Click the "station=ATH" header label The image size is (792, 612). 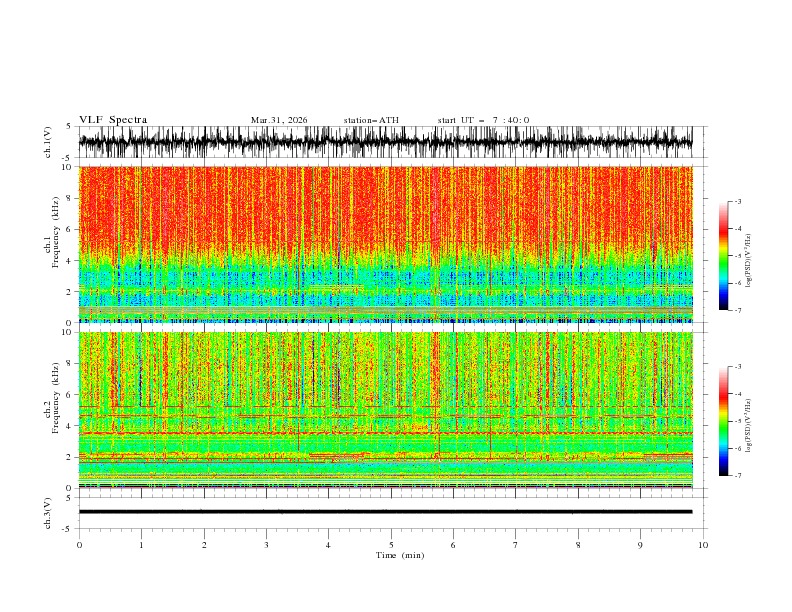tap(371, 120)
